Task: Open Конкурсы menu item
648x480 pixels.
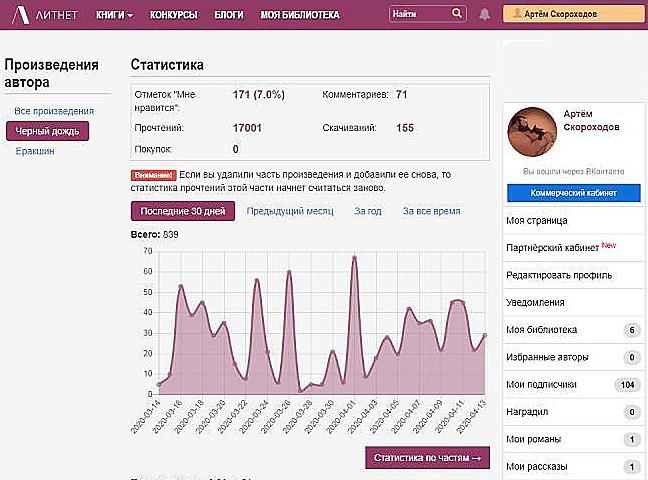Action: pyautogui.click(x=173, y=15)
